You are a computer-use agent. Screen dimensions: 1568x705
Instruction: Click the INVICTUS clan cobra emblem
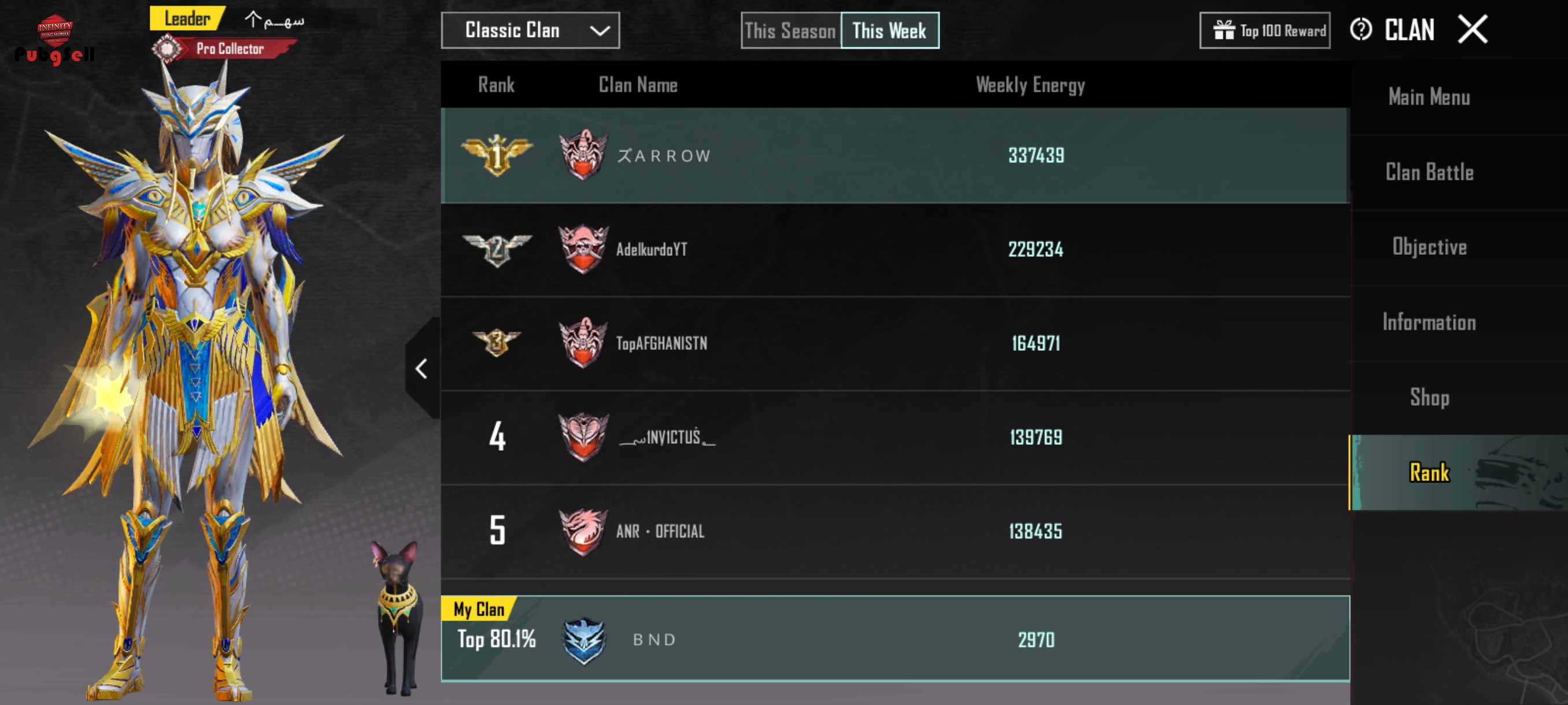pyautogui.click(x=583, y=436)
